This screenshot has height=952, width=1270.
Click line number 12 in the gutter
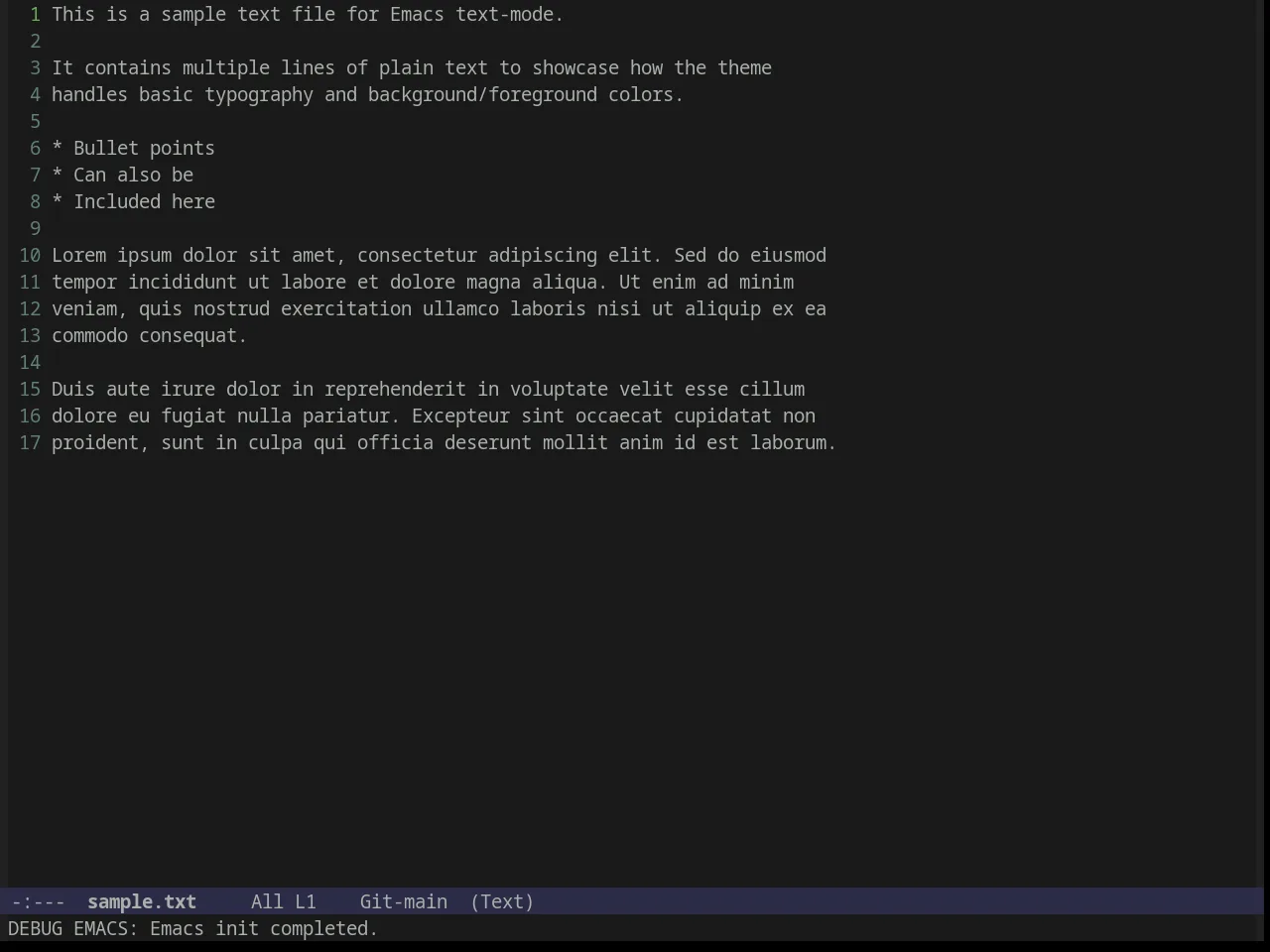30,308
